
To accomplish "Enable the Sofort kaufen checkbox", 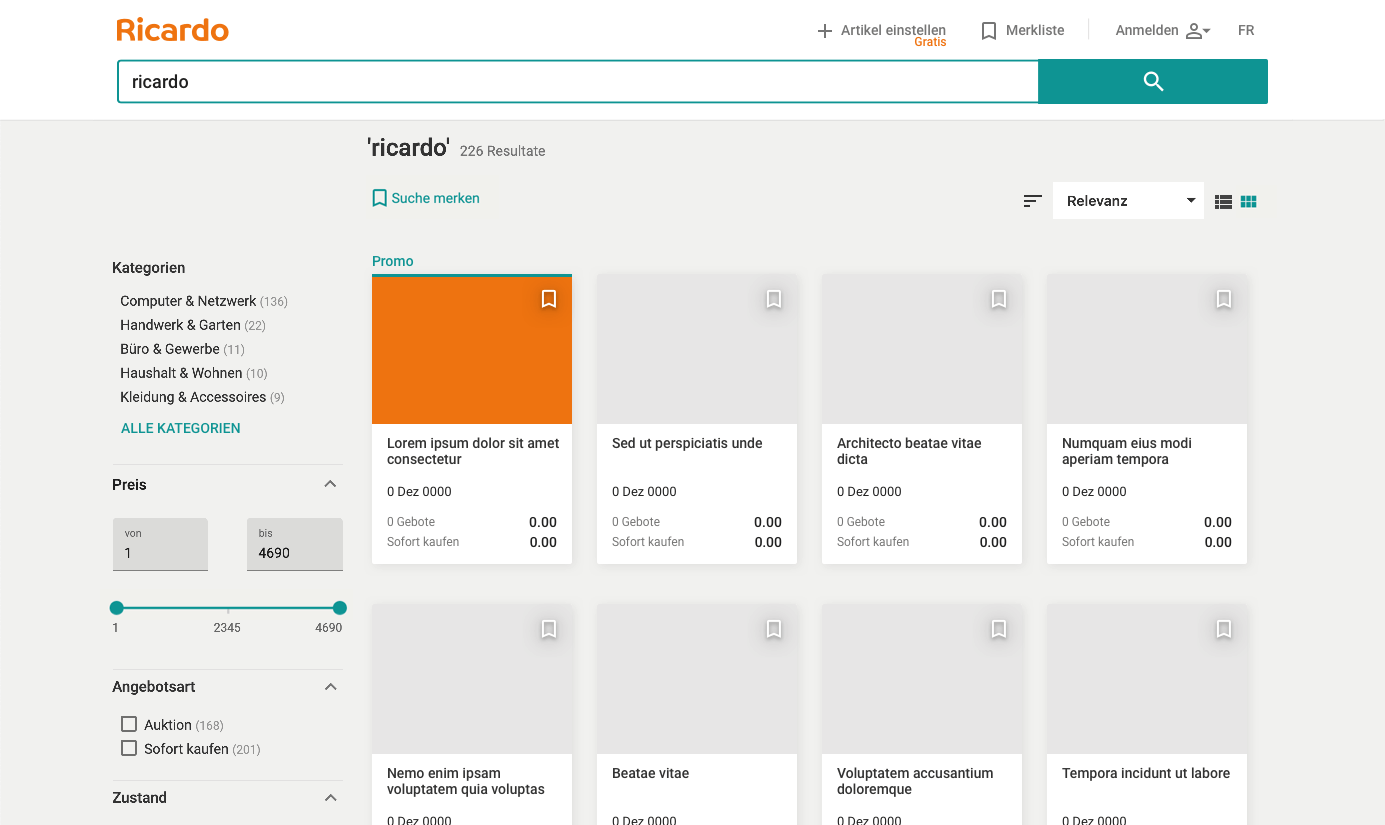I will [x=129, y=748].
